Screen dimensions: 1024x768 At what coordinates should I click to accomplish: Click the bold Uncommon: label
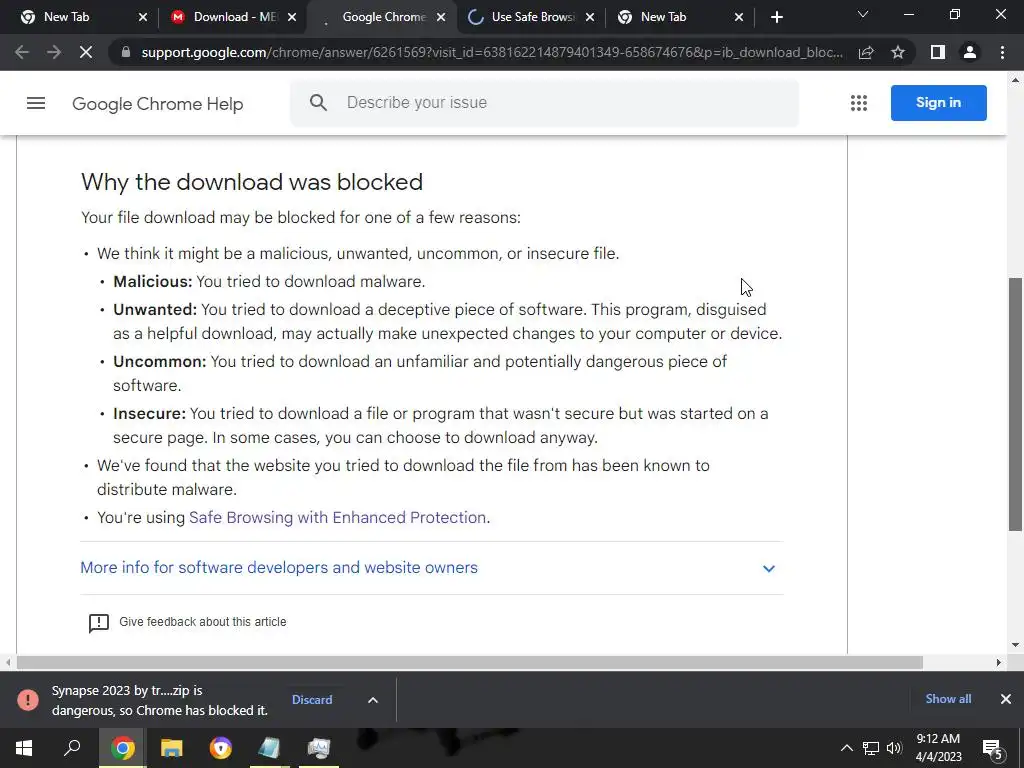tap(159, 362)
